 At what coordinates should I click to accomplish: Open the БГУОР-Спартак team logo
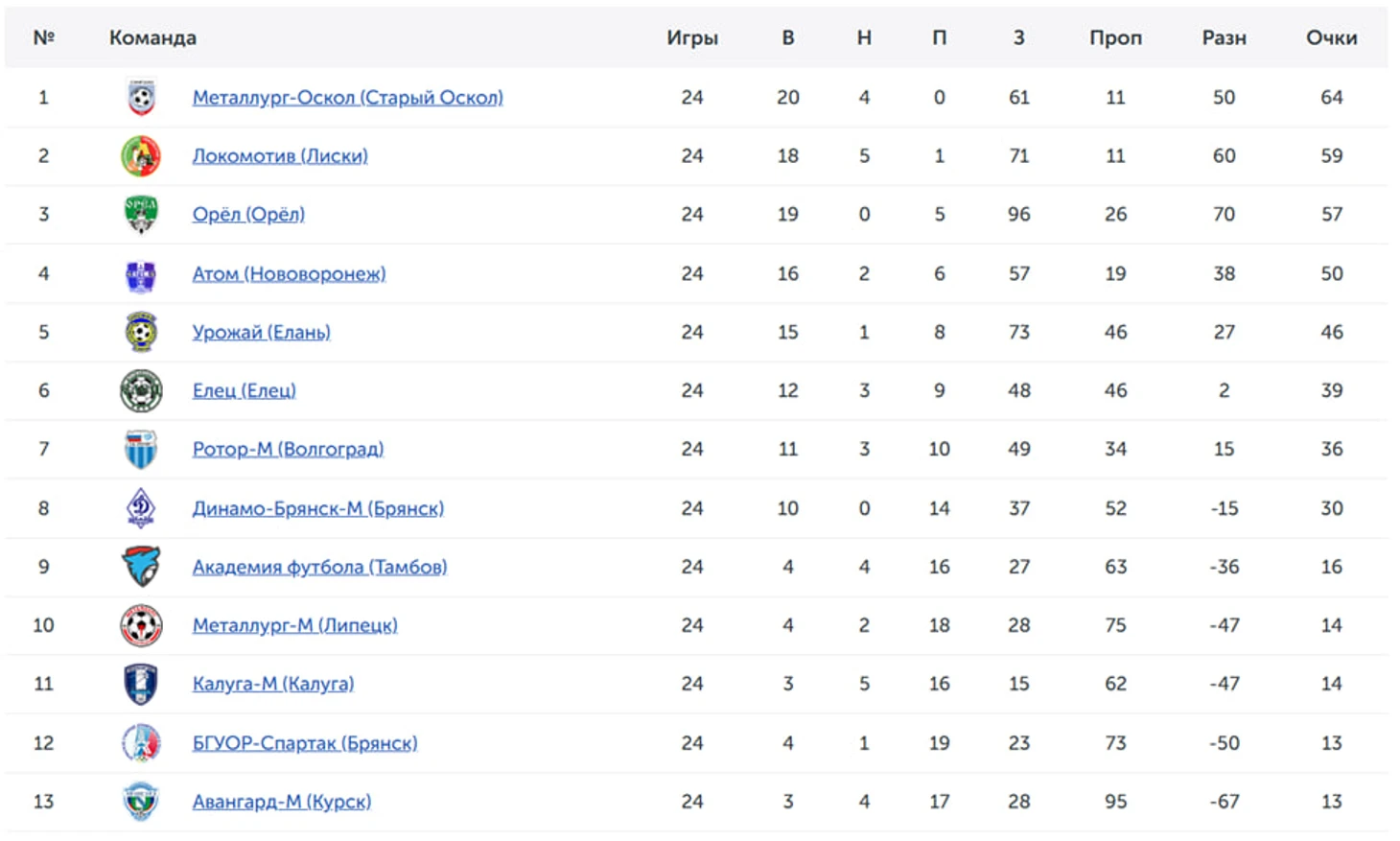coord(141,743)
